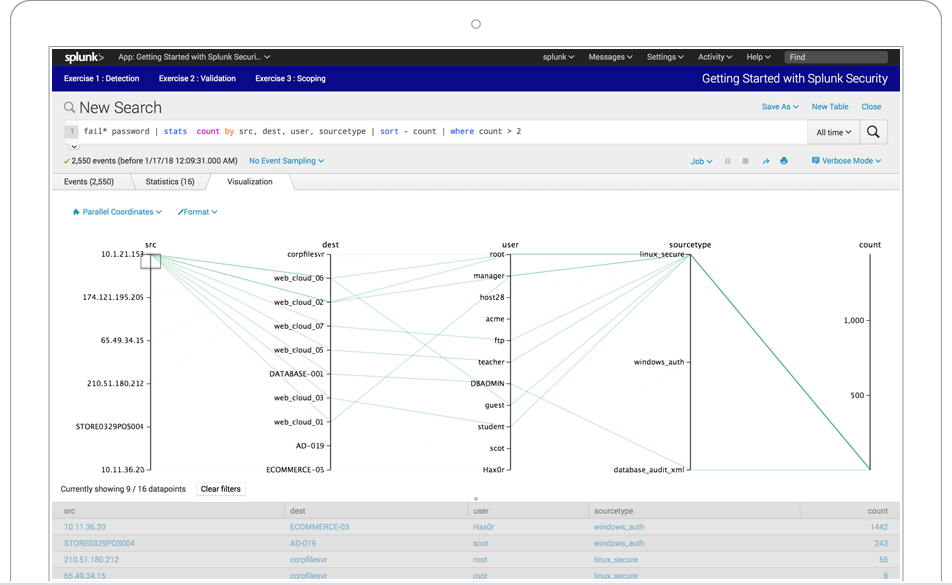Expand the search bar chevron
952x585 pixels.
(x=73, y=146)
